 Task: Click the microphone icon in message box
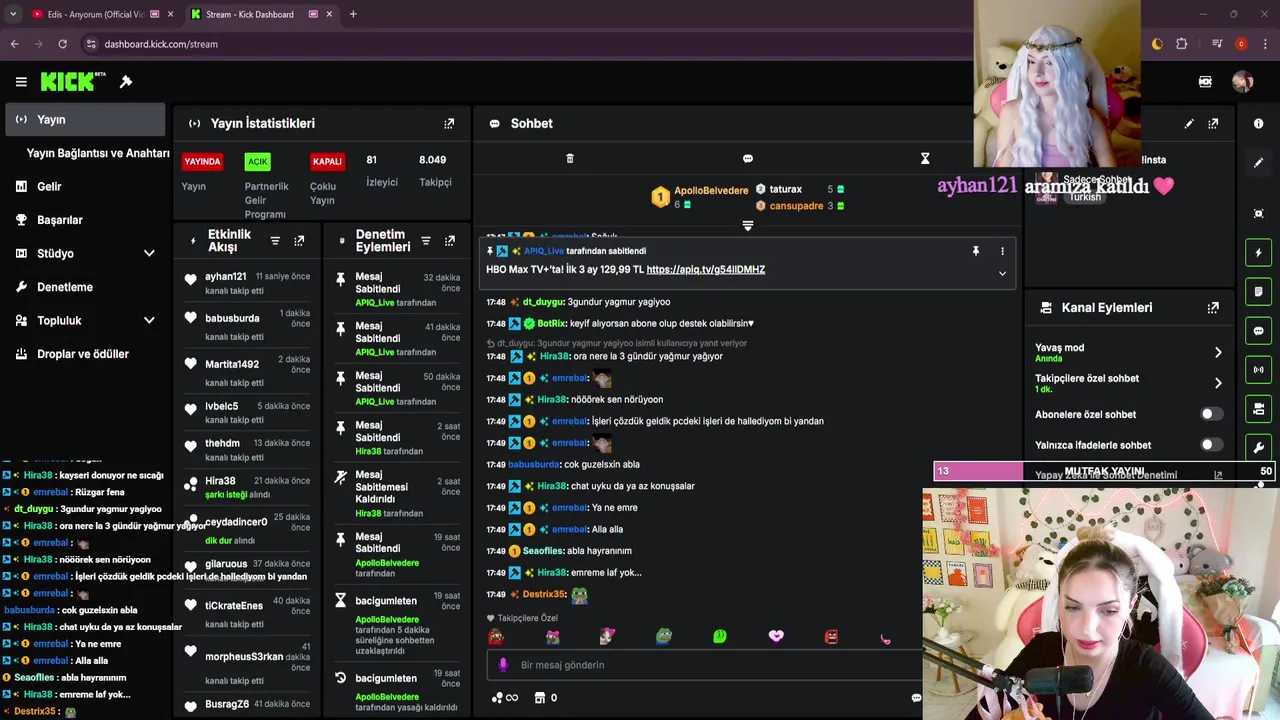click(503, 665)
